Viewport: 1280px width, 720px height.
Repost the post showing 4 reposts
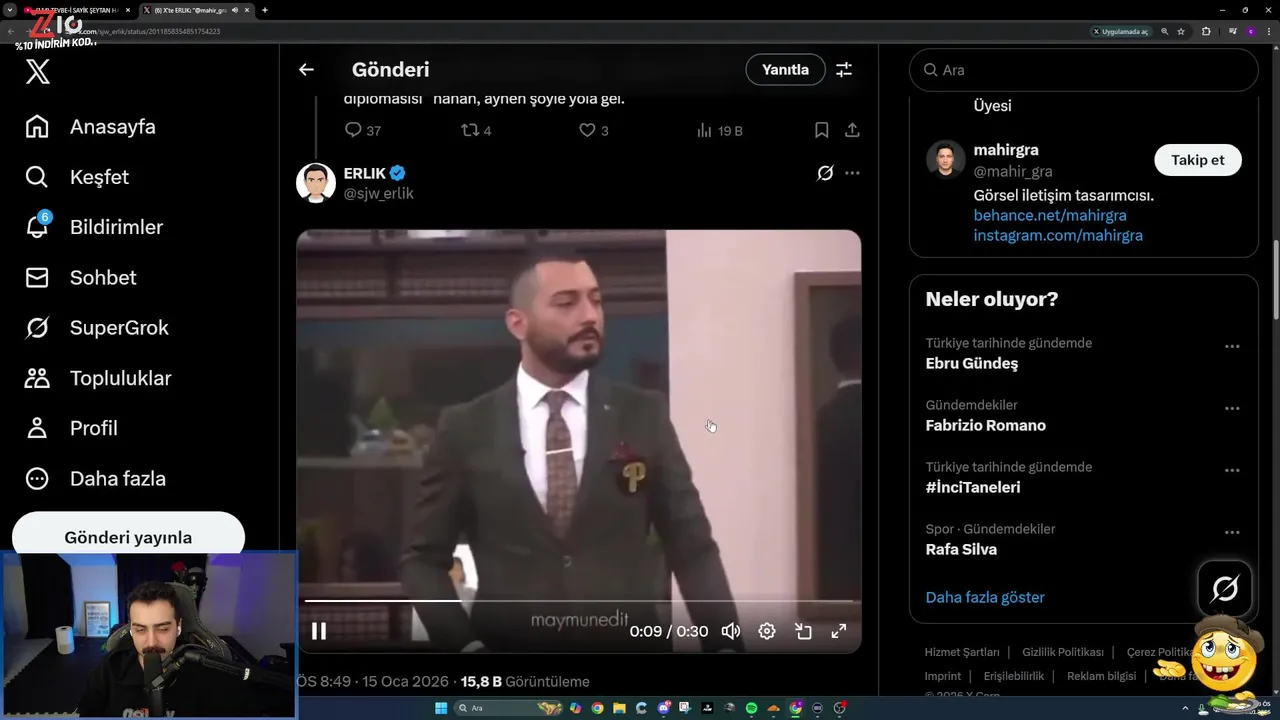(x=476, y=130)
